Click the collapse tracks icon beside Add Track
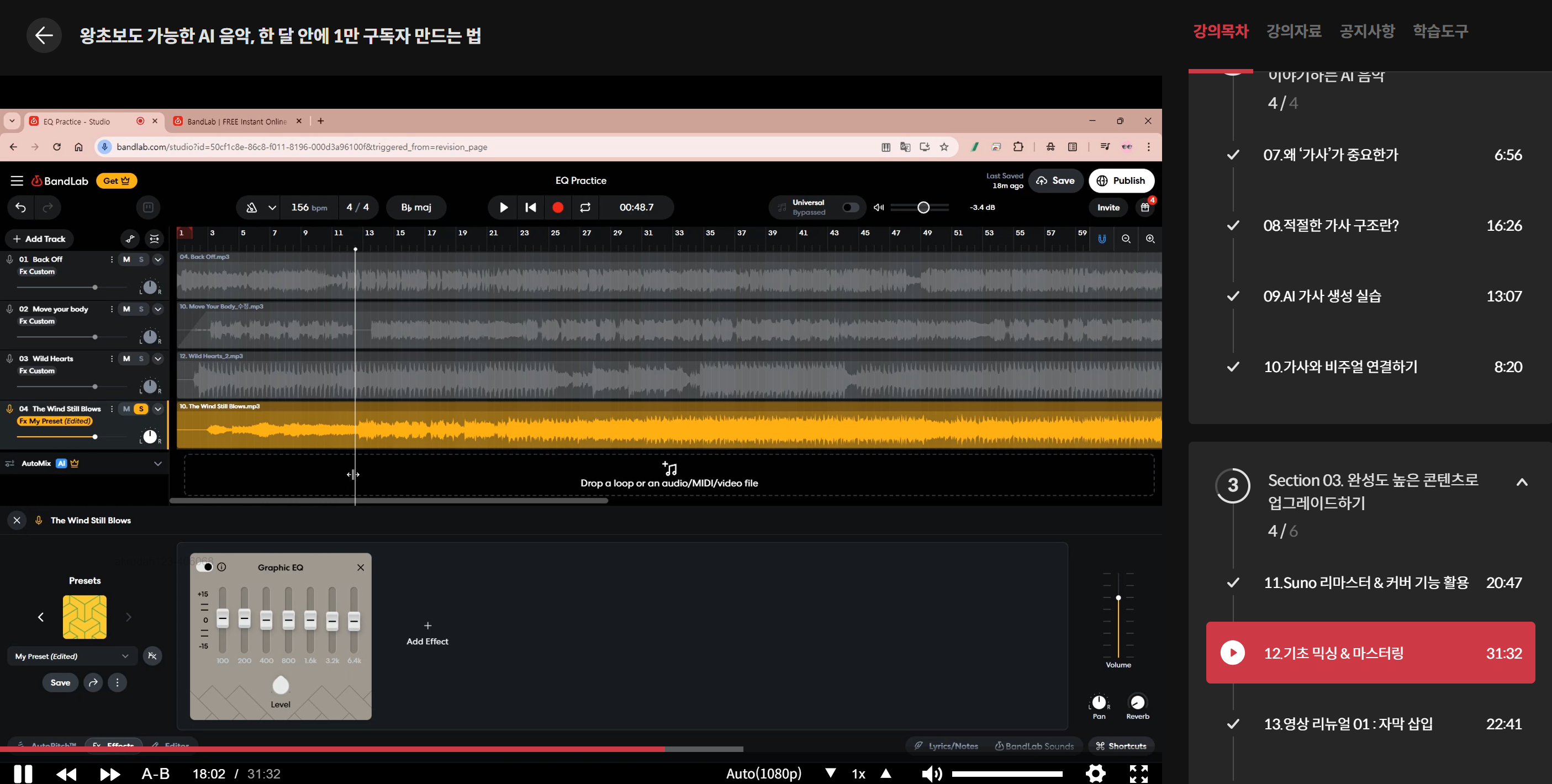1552x784 pixels. click(x=155, y=239)
